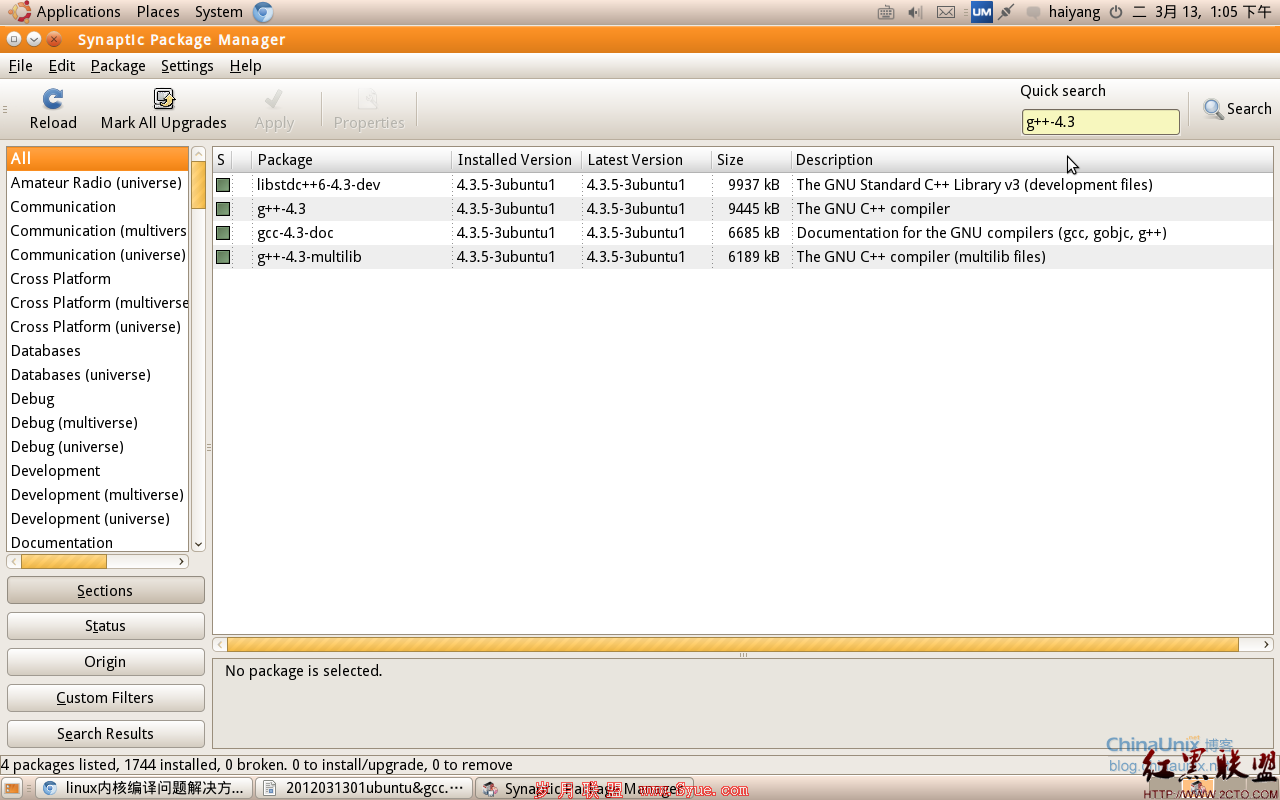Click package list scroll right arrow

click(1267, 645)
